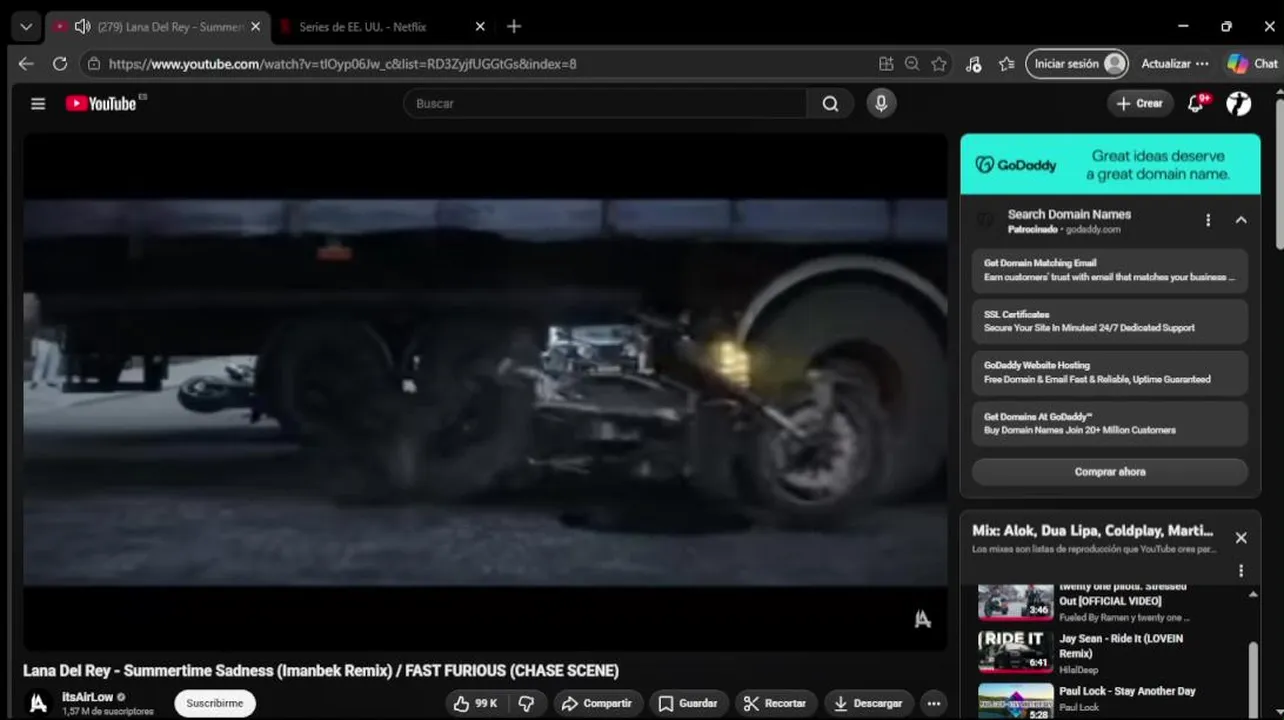Click the search magnifier button
This screenshot has width=1284, height=720.
(830, 103)
